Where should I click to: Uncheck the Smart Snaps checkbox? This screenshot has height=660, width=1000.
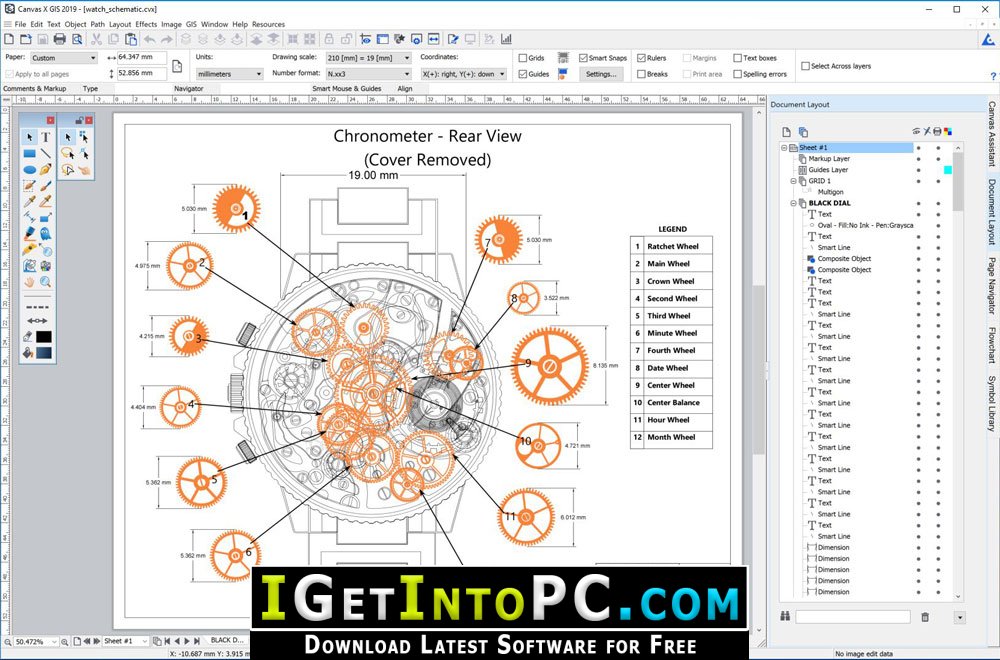pos(583,58)
